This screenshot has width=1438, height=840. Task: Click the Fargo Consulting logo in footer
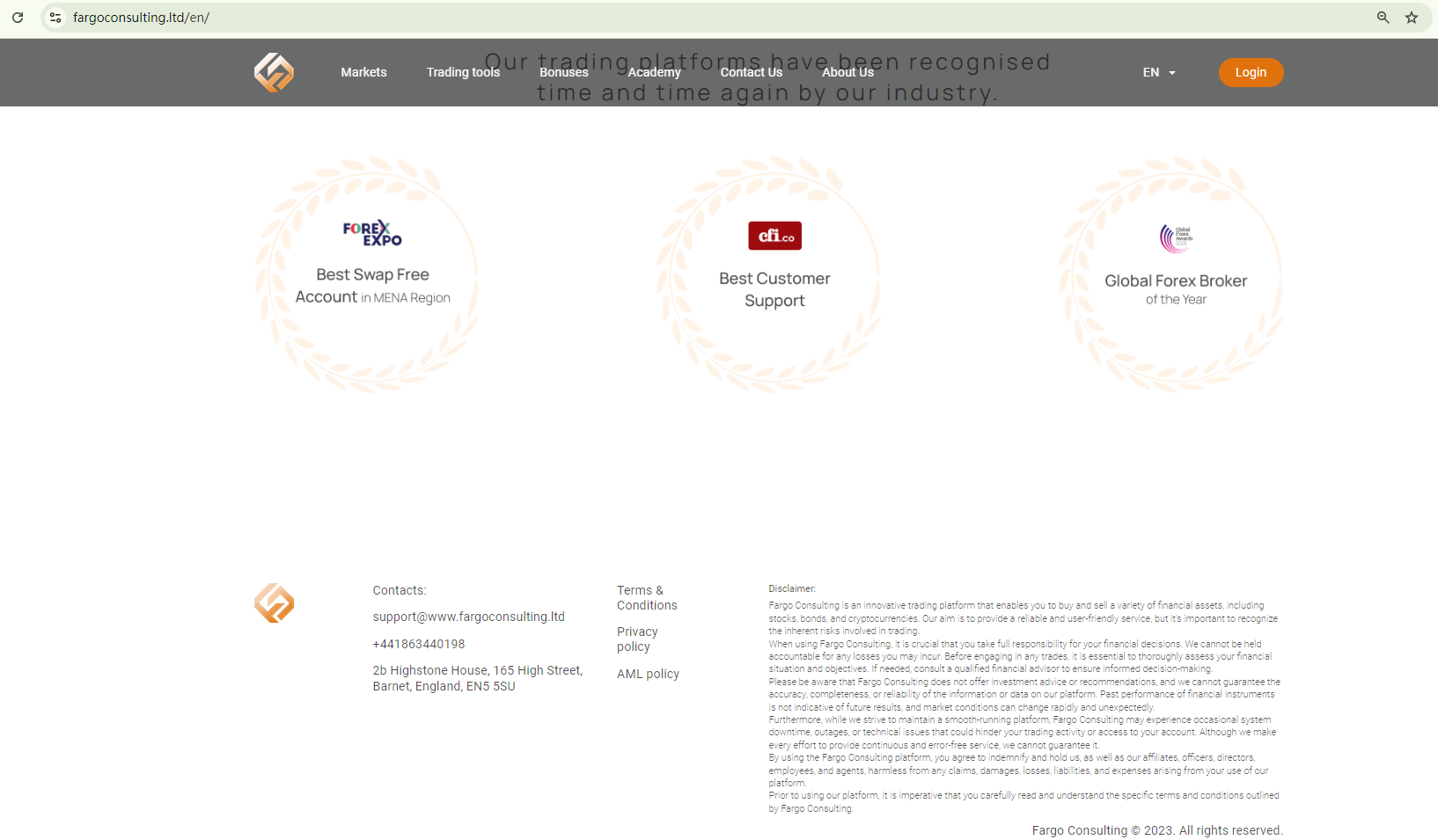tap(274, 603)
